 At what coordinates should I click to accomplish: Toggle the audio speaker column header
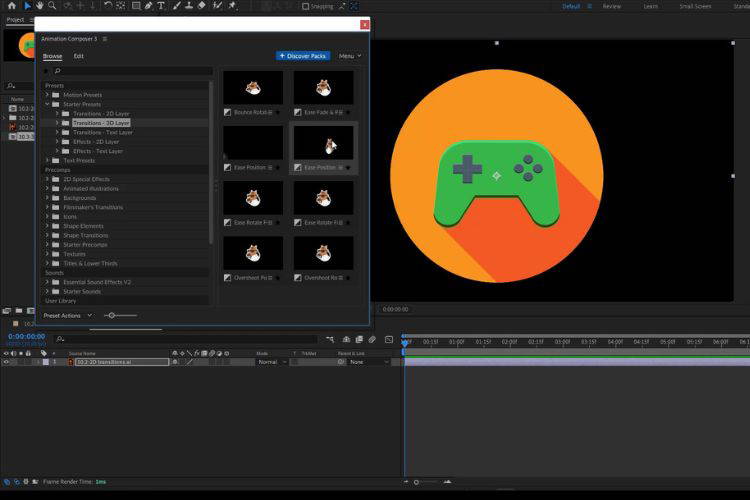[13, 353]
